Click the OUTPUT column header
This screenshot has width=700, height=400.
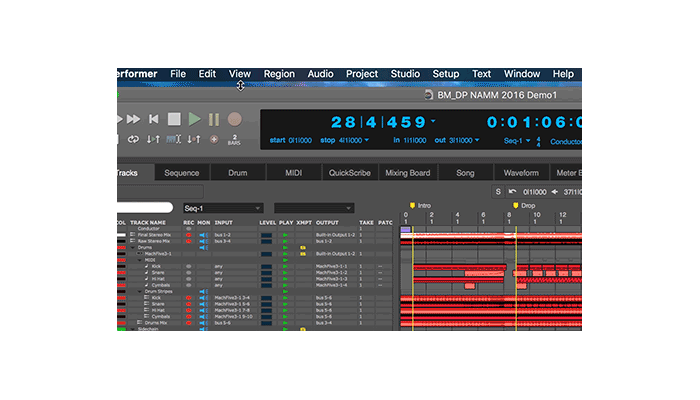327,222
